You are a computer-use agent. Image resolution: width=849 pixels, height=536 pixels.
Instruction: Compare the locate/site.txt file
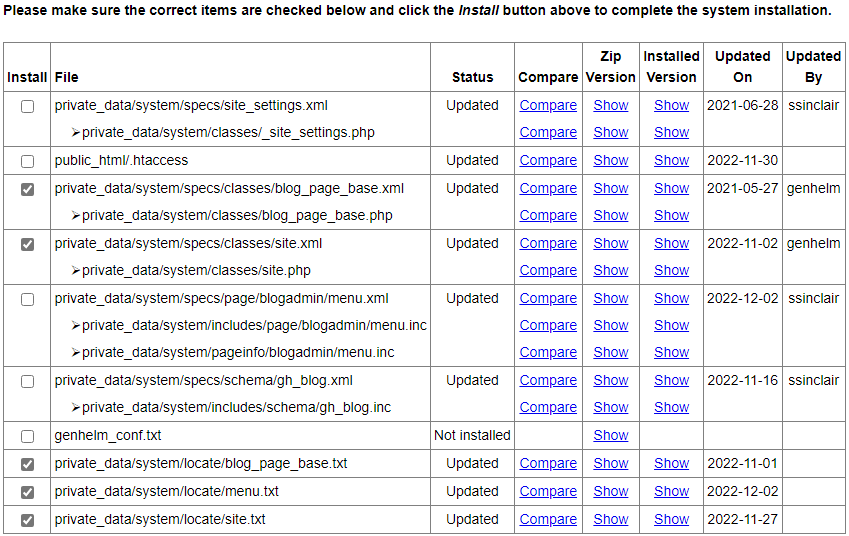pos(548,519)
